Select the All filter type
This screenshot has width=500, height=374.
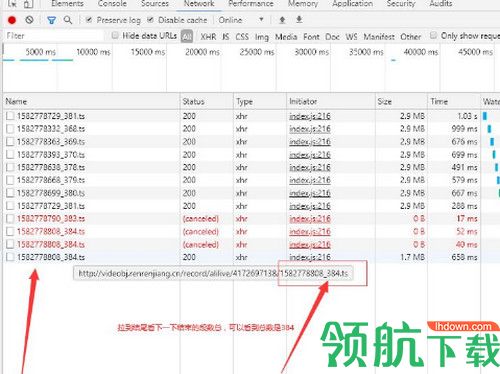187,36
